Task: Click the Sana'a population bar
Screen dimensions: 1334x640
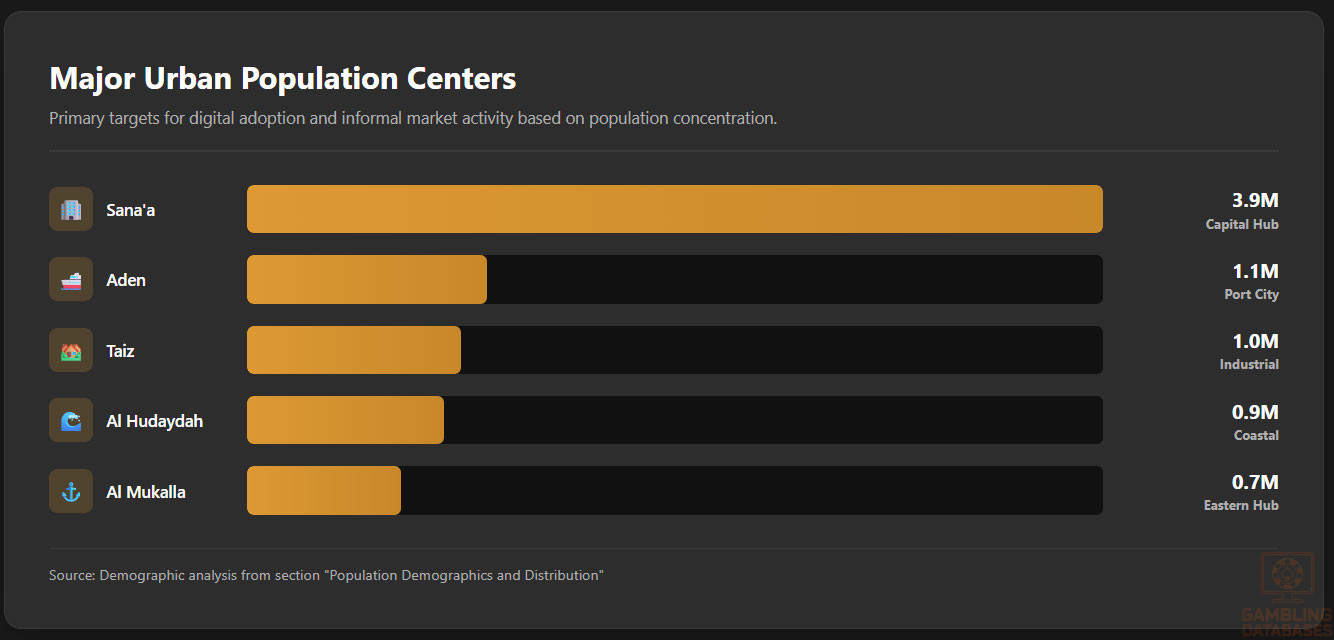Action: point(674,210)
